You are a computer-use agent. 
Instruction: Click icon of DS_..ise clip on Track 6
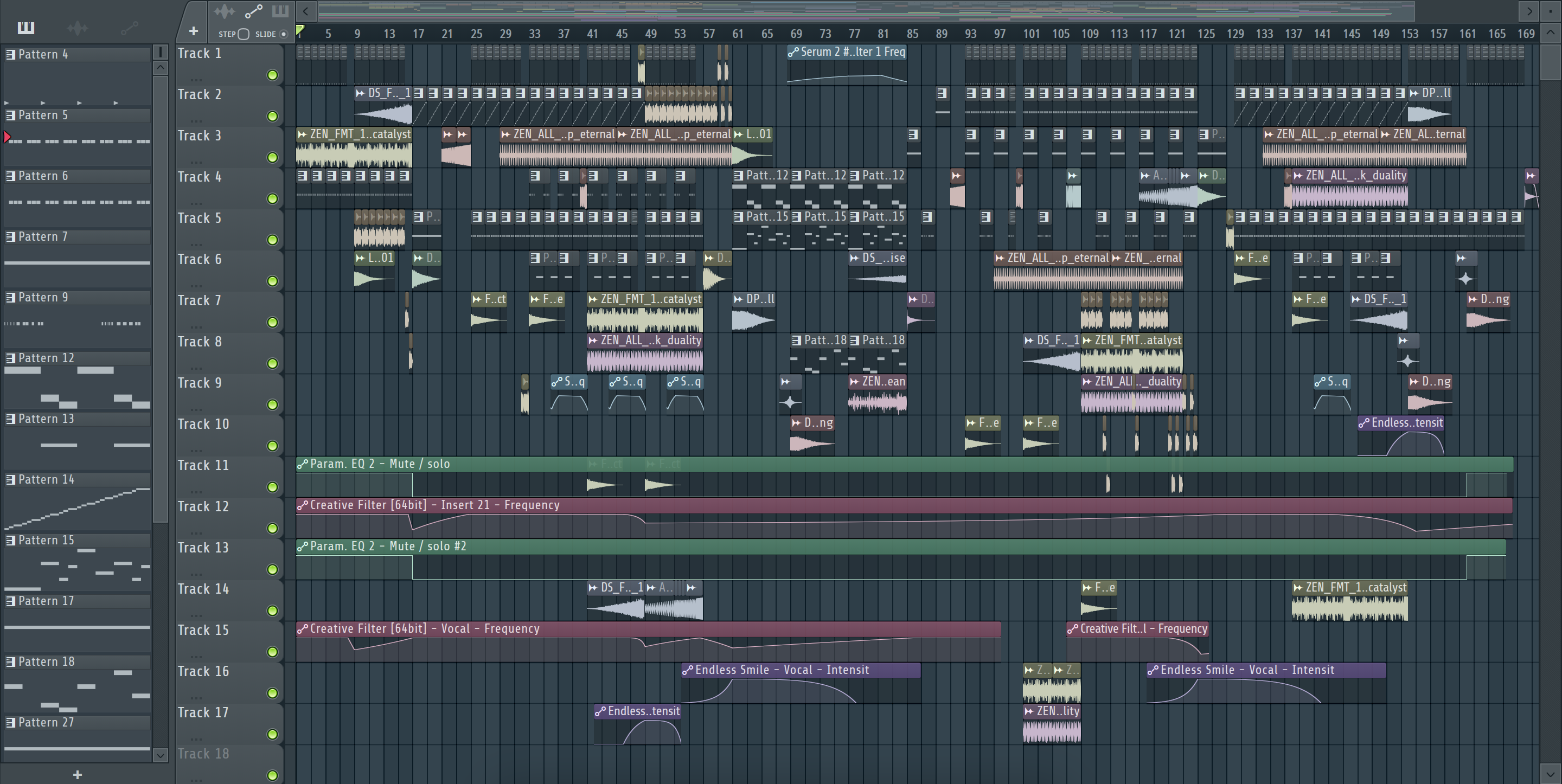coord(854,258)
